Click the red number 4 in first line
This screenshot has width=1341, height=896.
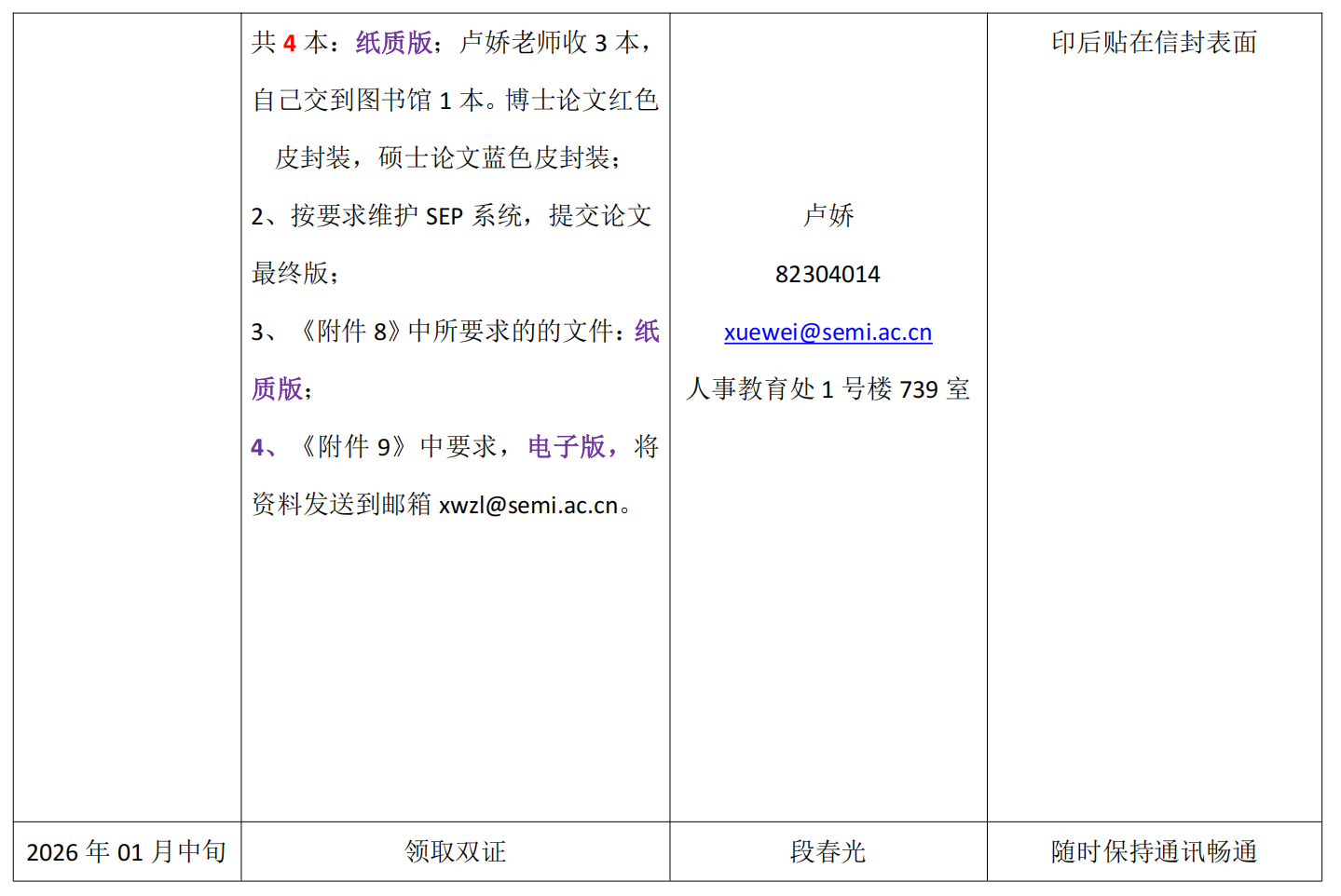pyautogui.click(x=290, y=44)
